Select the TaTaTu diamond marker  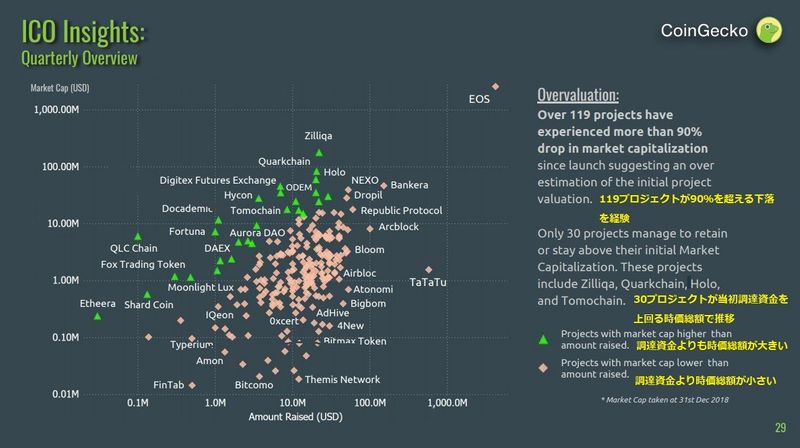tap(429, 270)
